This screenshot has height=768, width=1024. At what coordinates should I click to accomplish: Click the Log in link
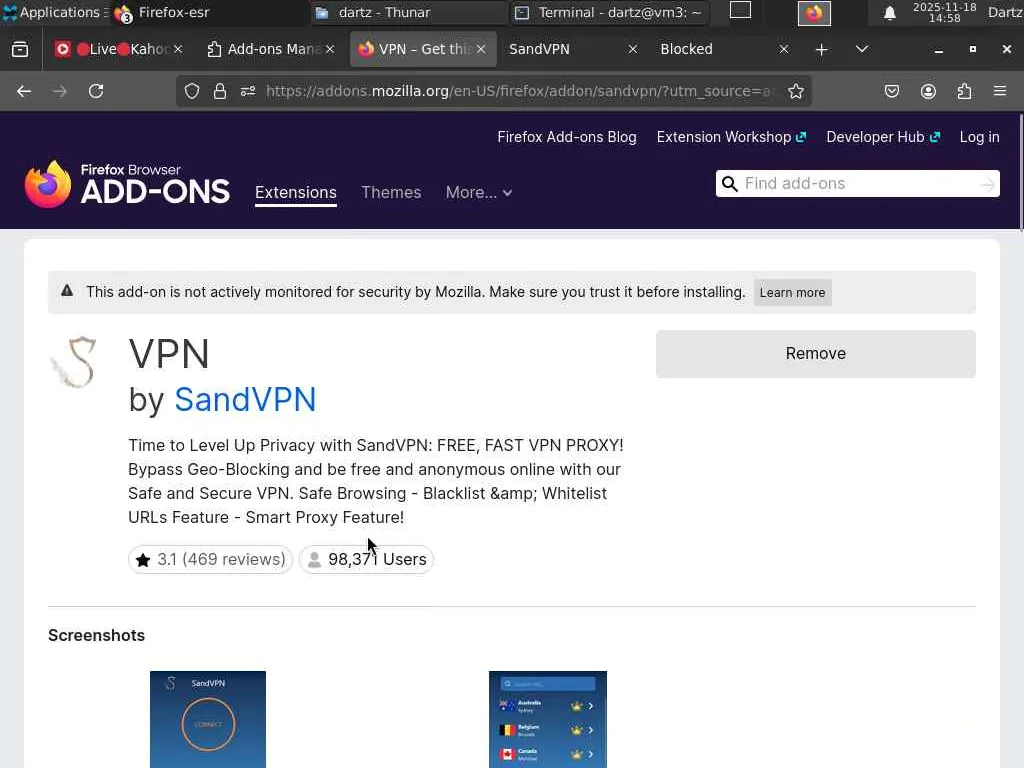pos(979,137)
